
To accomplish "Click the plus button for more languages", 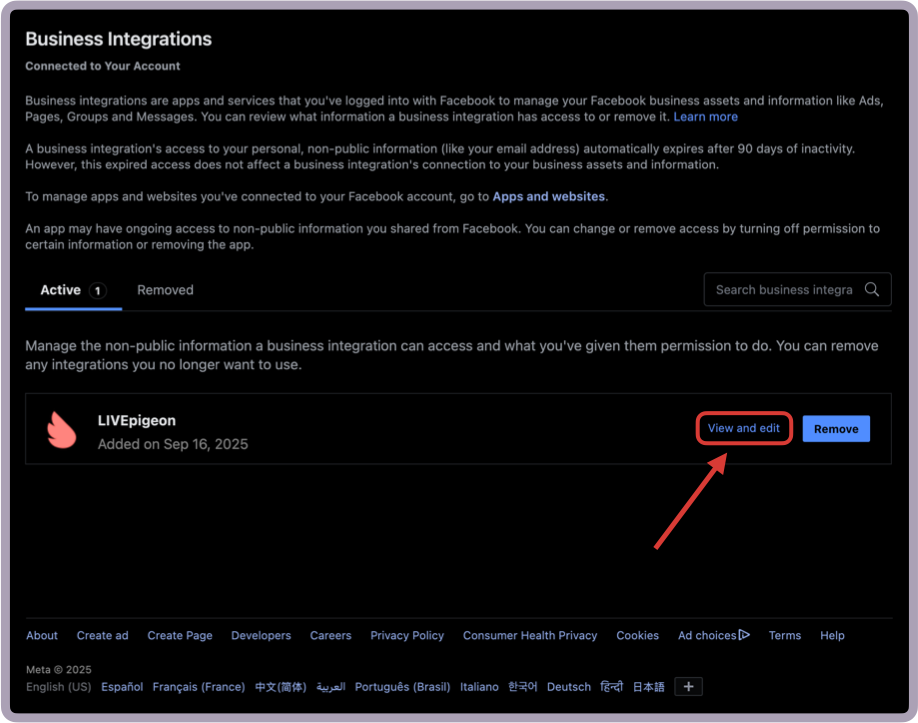I will coord(688,686).
